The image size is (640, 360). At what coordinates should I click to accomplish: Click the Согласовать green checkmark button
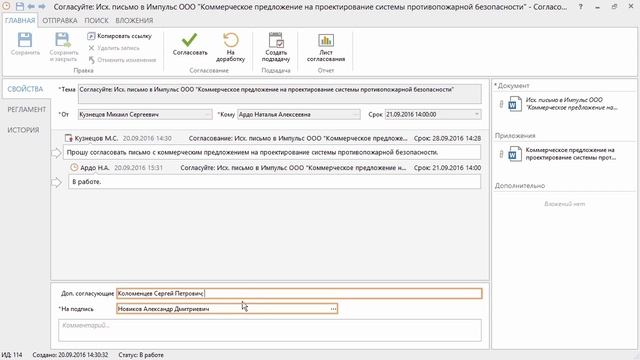[190, 44]
